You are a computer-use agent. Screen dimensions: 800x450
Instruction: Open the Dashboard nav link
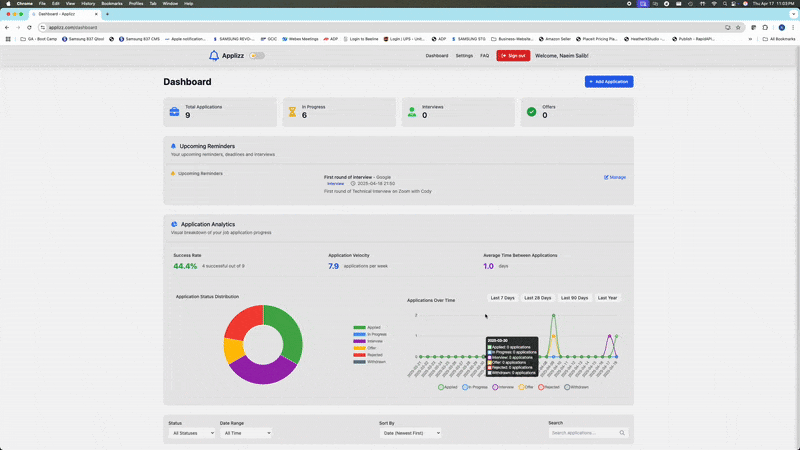[x=437, y=56]
